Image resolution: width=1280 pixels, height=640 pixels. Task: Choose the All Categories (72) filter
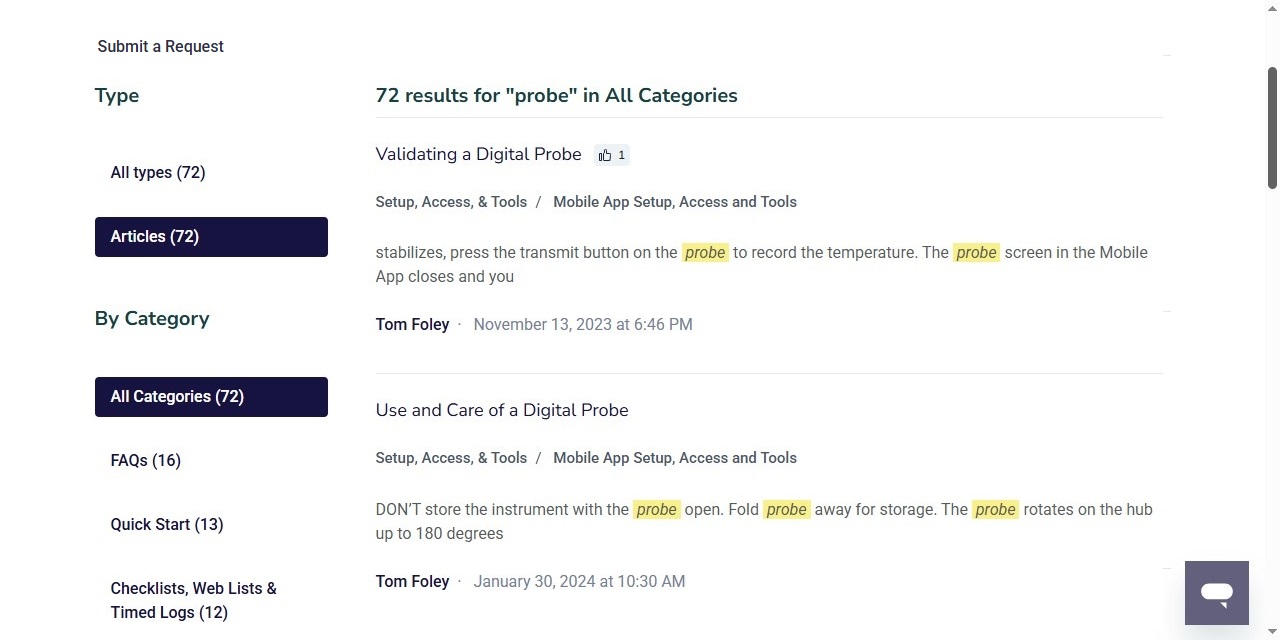click(x=211, y=397)
